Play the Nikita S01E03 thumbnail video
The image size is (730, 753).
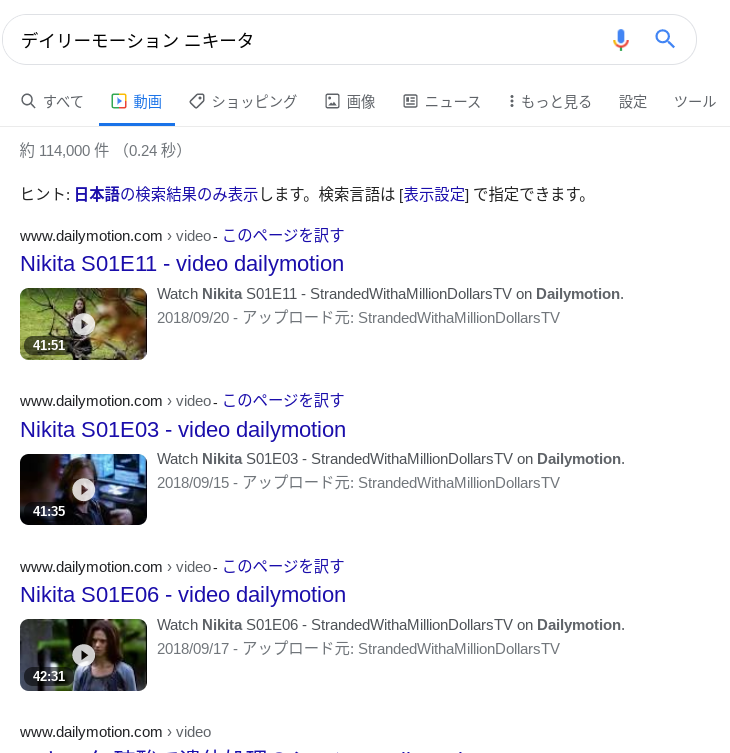84,489
